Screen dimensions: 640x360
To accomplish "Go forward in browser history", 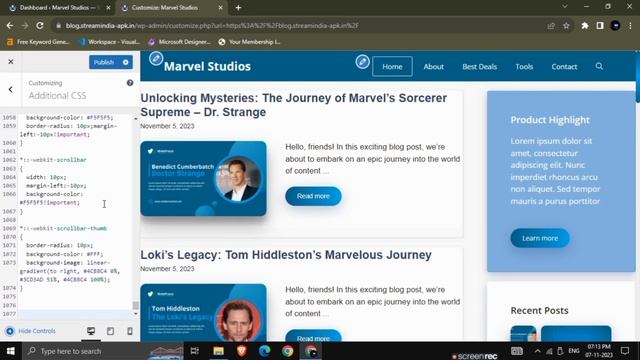I will 24,25.
